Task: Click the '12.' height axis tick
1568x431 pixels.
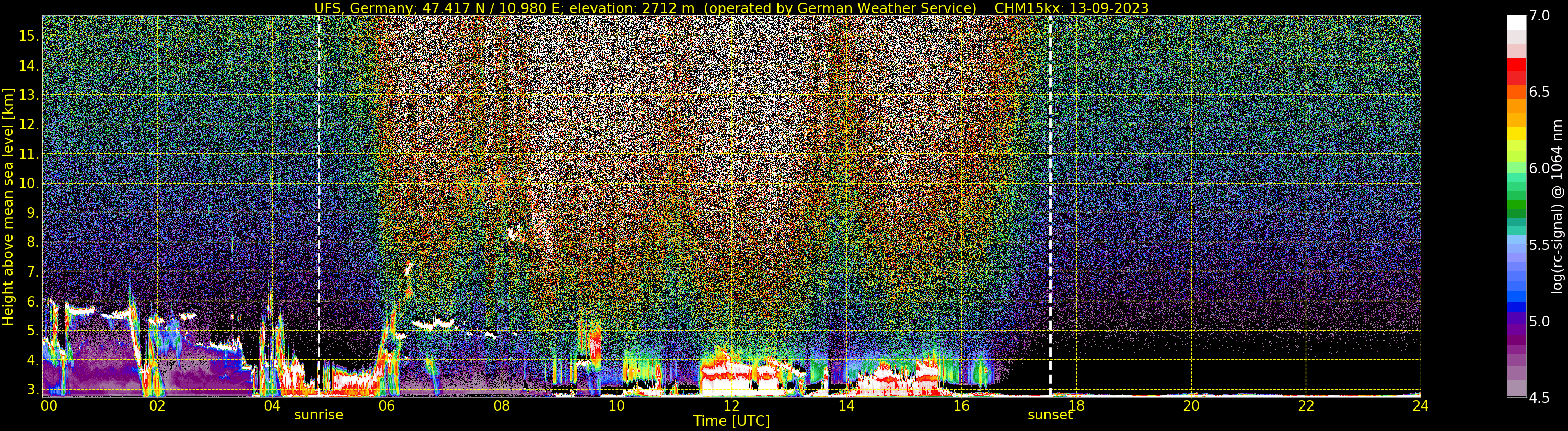Action: tap(29, 124)
